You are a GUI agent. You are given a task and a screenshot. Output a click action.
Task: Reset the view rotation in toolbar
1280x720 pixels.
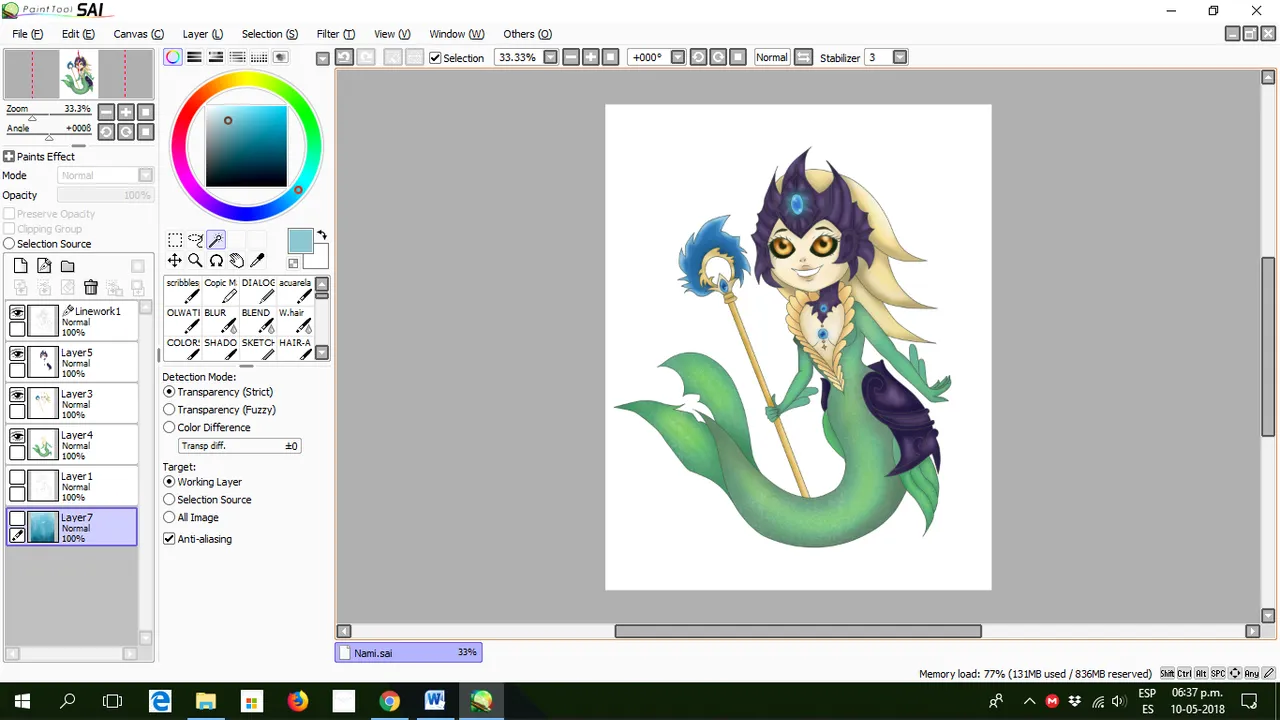click(738, 57)
